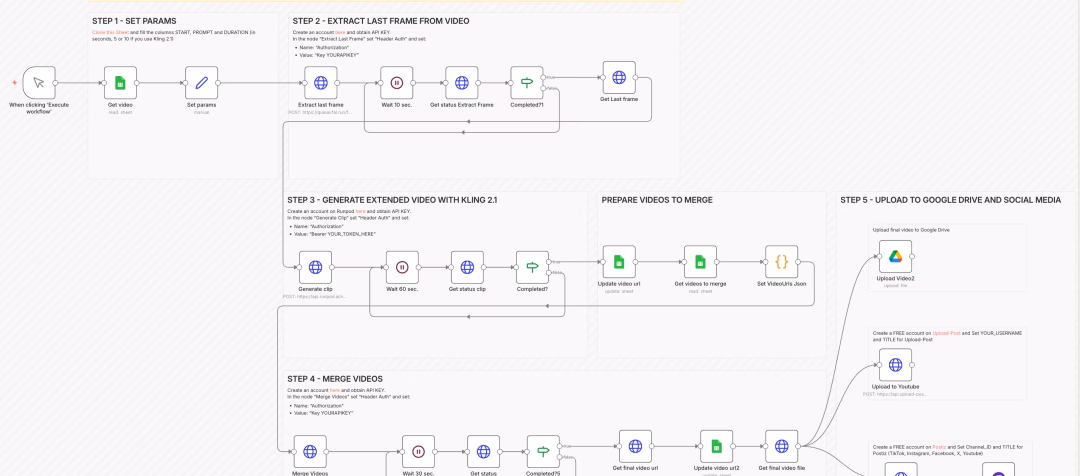Open the 'Update video url' sheet node
Screen dimensions: 1080x476
click(x=619, y=262)
